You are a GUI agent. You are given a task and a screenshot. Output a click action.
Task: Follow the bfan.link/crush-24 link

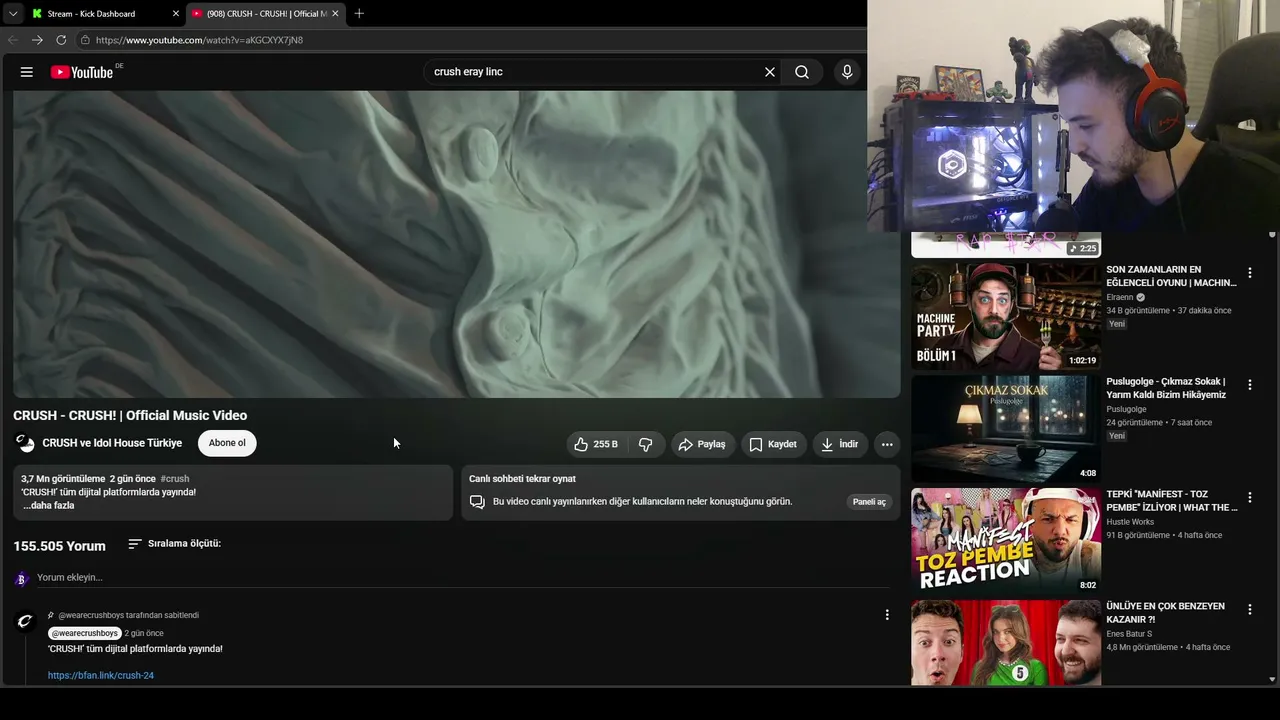click(101, 675)
